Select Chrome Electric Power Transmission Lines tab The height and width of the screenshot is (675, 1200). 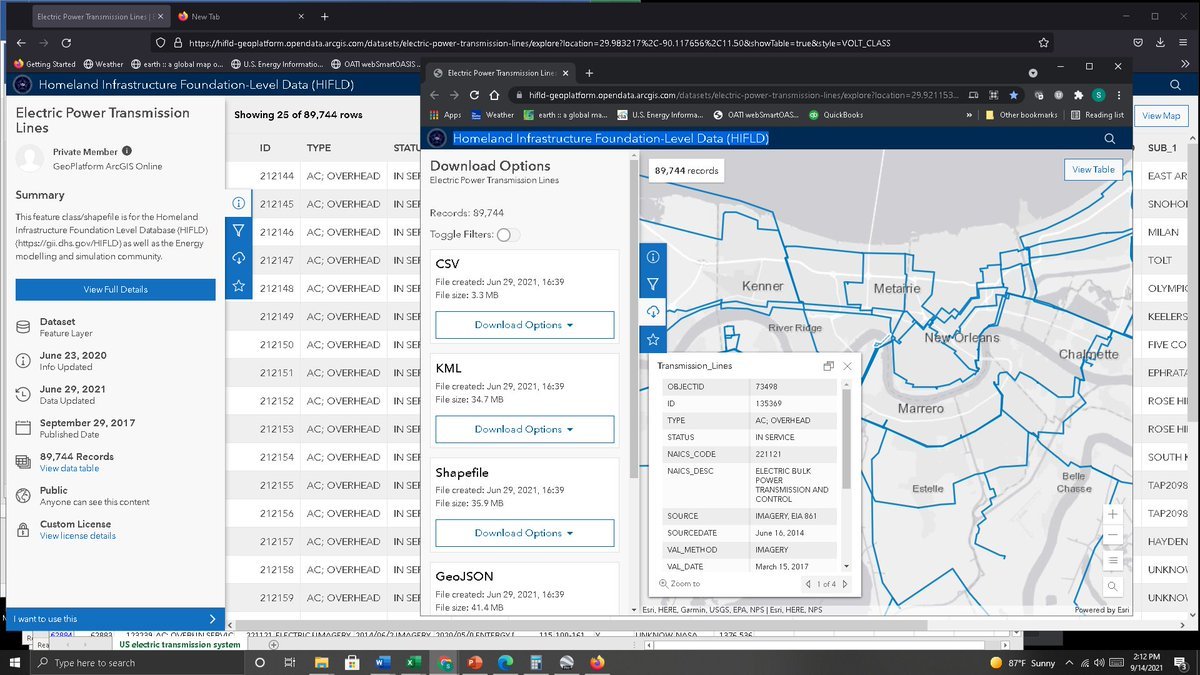pos(499,73)
